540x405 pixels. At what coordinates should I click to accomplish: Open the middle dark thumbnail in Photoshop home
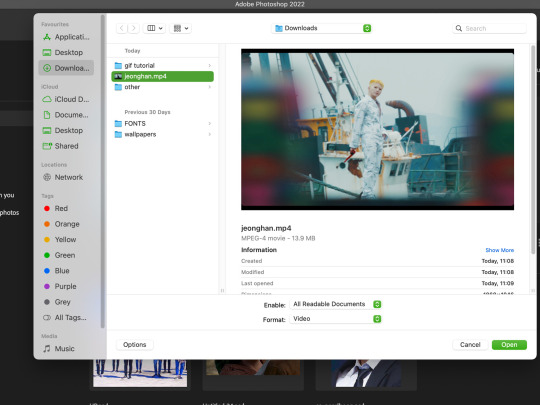coord(253,368)
